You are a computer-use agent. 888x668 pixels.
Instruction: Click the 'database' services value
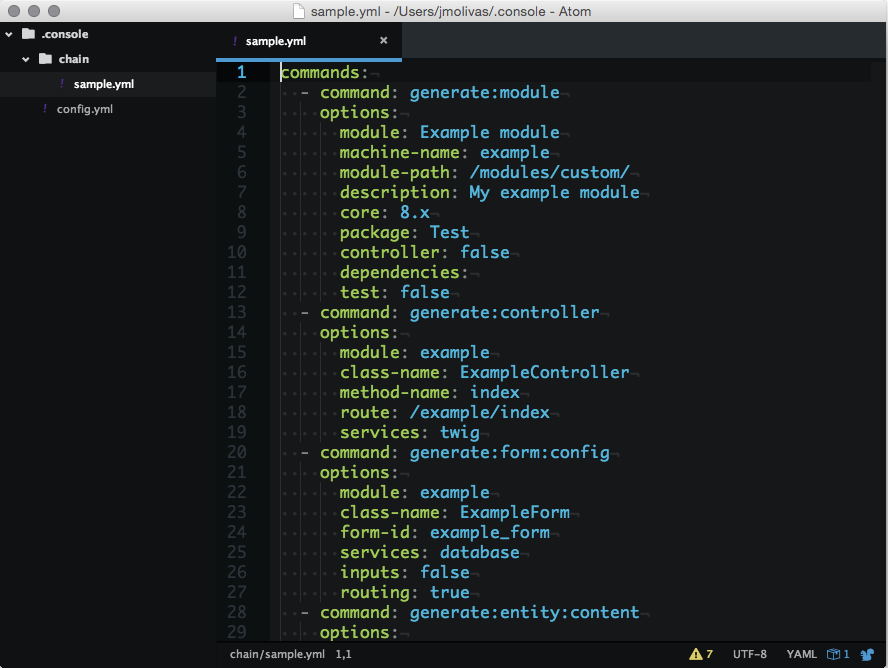(x=480, y=553)
